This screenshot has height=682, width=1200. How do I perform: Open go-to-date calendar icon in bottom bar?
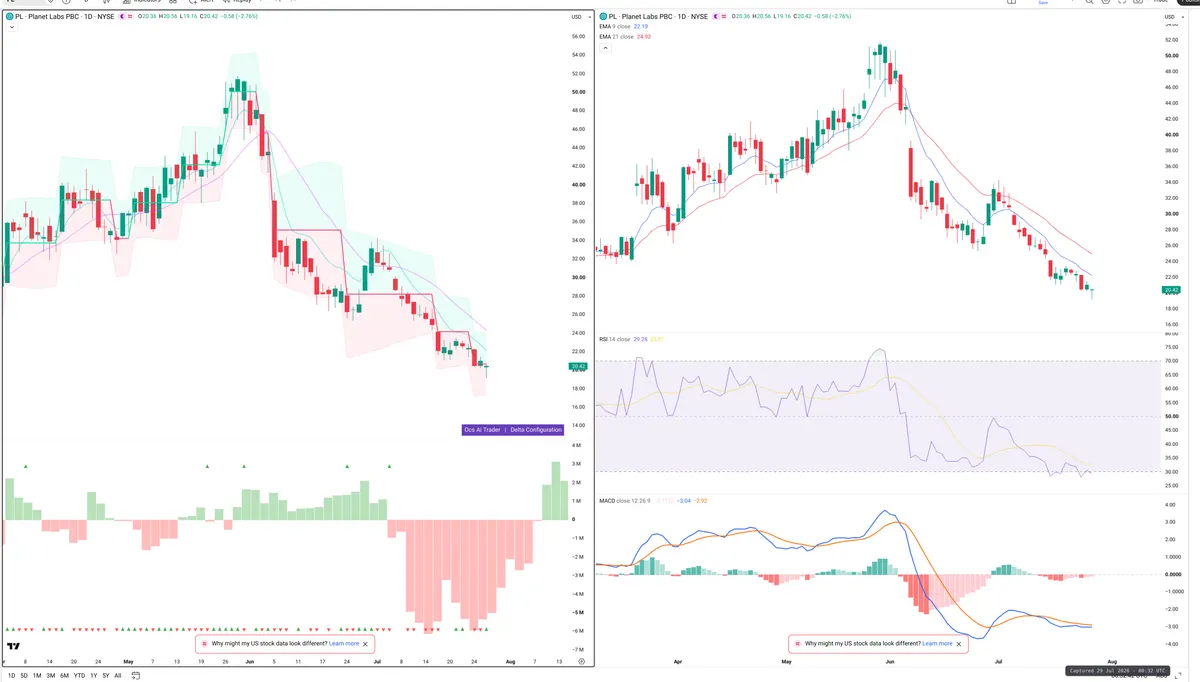(x=135, y=676)
